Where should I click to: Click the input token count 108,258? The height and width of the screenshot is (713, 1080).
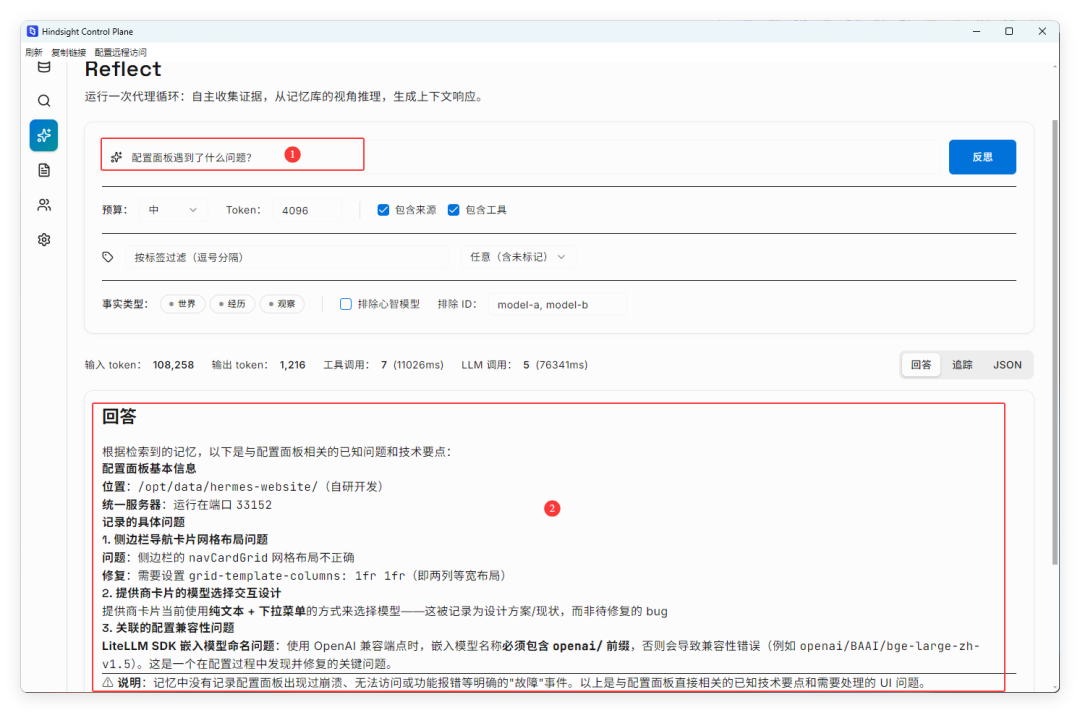pos(173,364)
